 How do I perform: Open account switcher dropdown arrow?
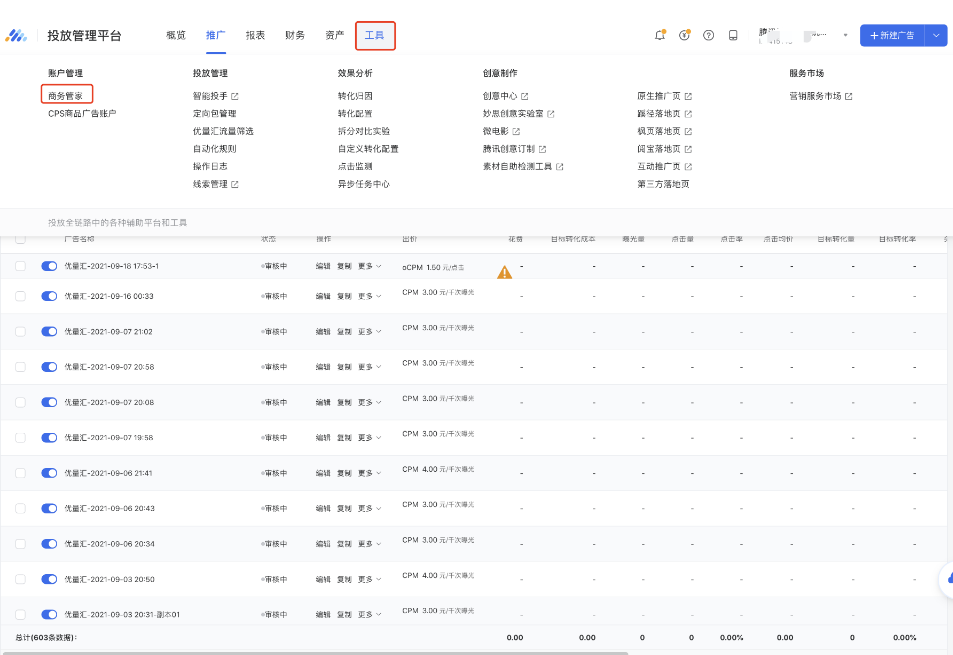tap(845, 35)
